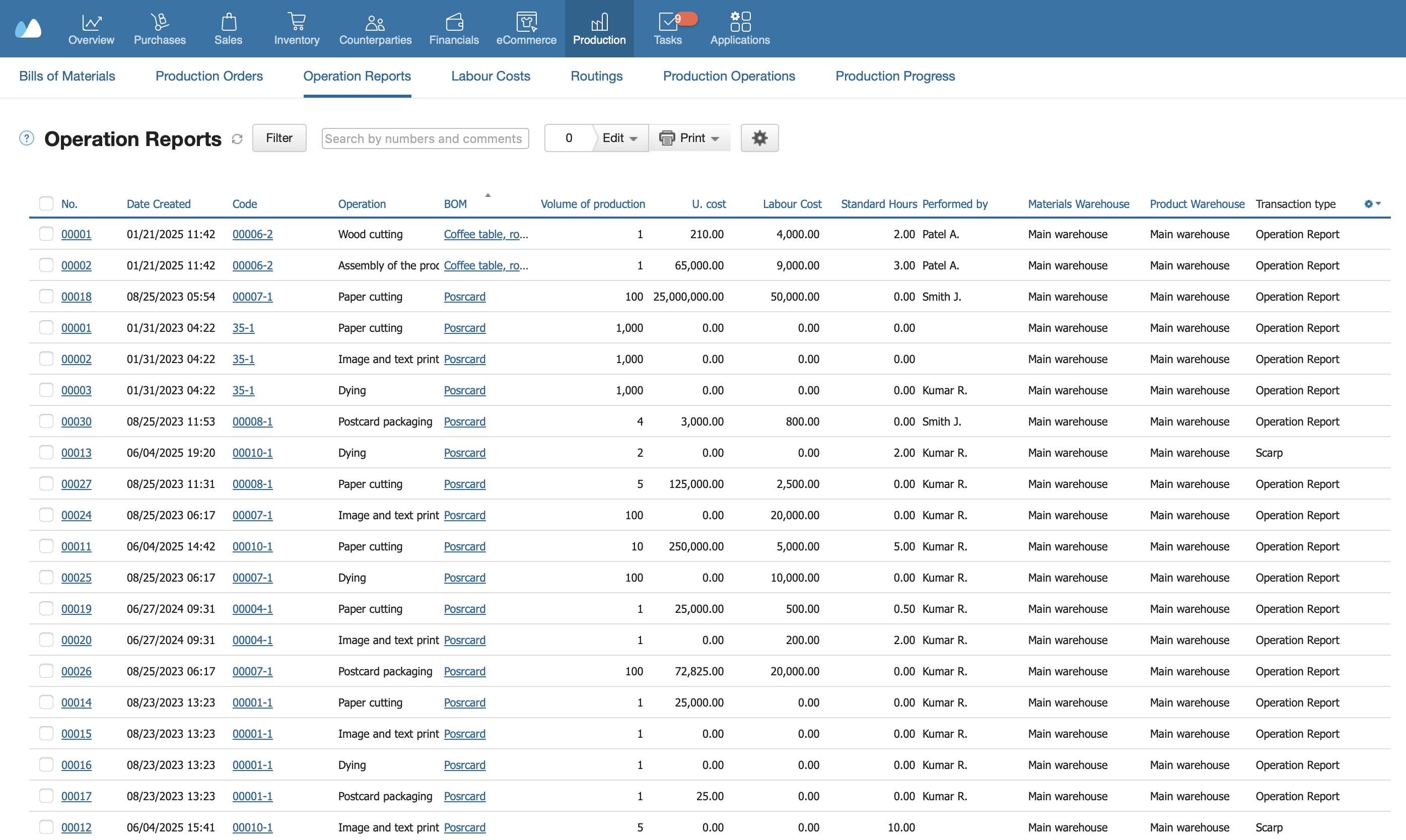Click unit cost 25,000,000.00 cell
The image size is (1406, 840).
[688, 297]
